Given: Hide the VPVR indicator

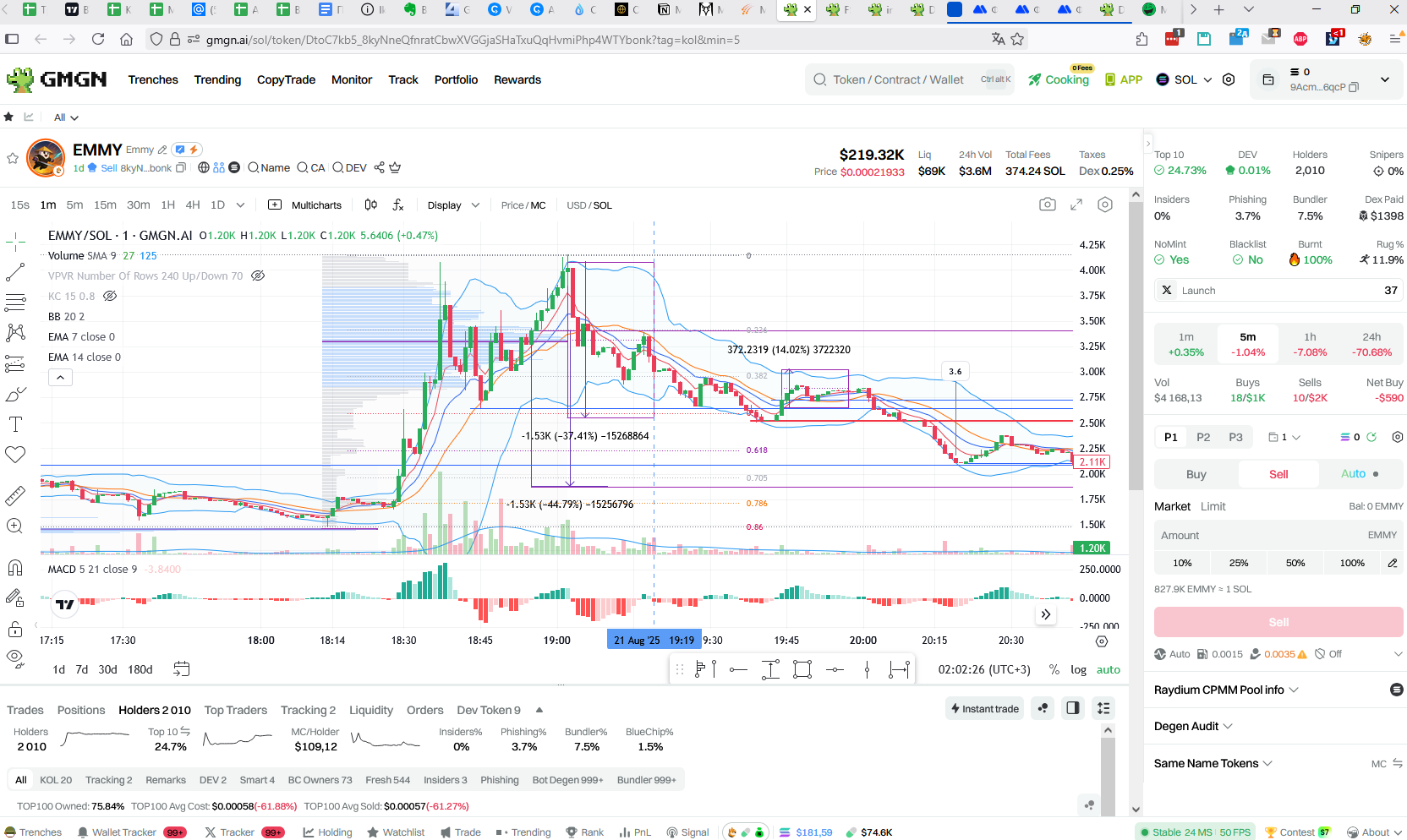Looking at the screenshot, I should click(x=259, y=275).
